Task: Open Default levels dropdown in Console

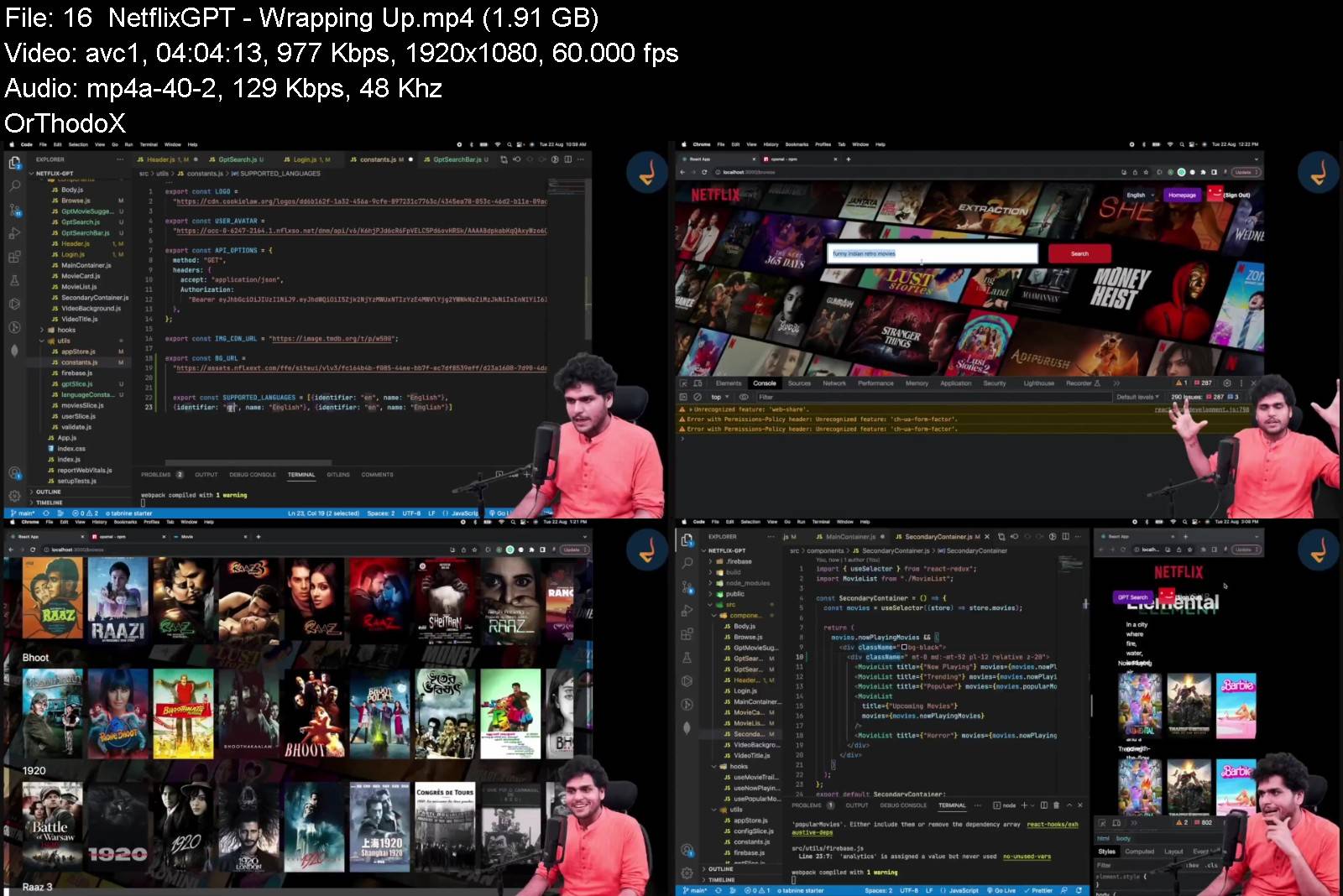Action: point(1137,397)
